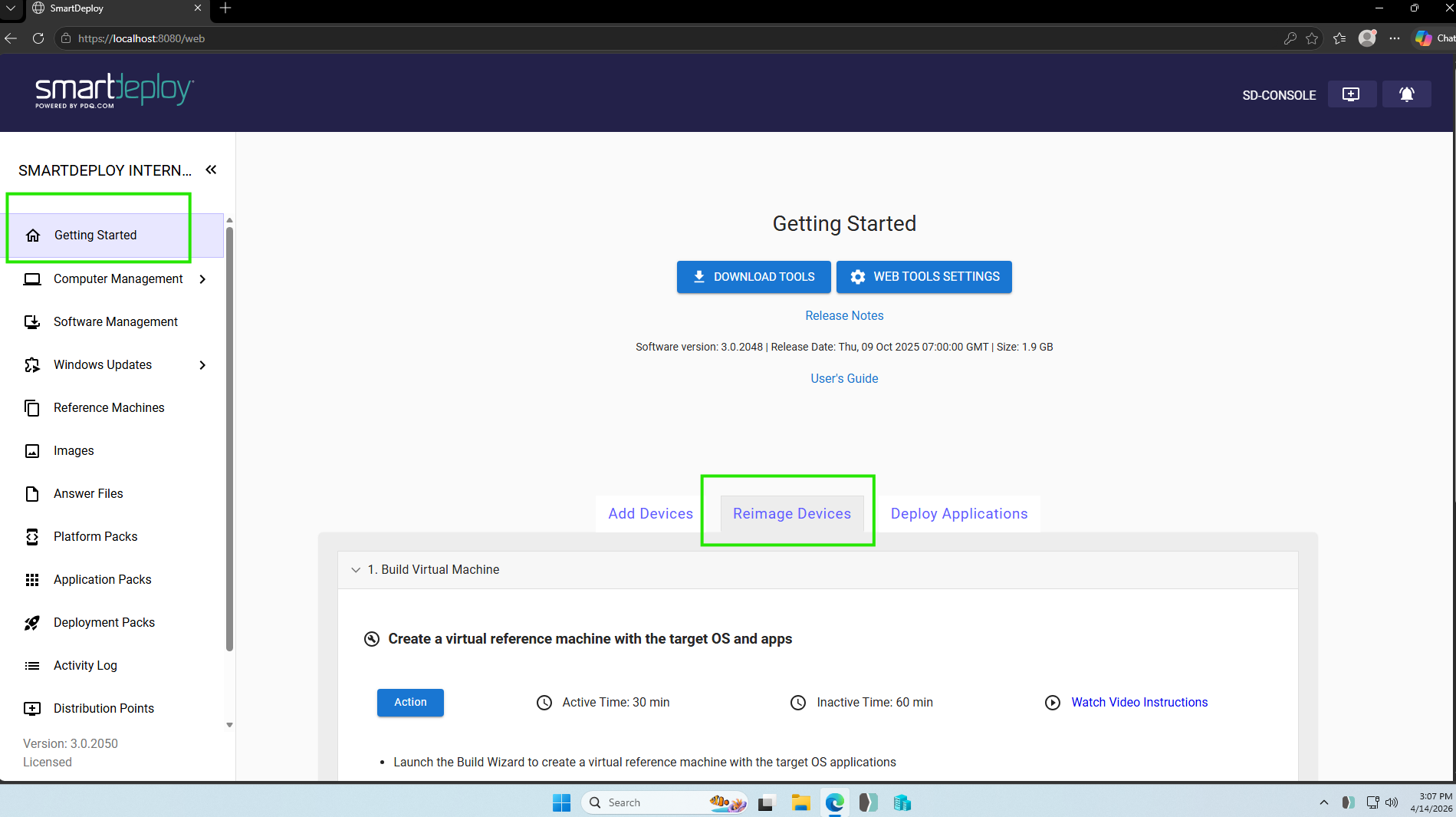This screenshot has width=1456, height=817.
Task: Click the add-console screen icon in header
Action: [1351, 94]
